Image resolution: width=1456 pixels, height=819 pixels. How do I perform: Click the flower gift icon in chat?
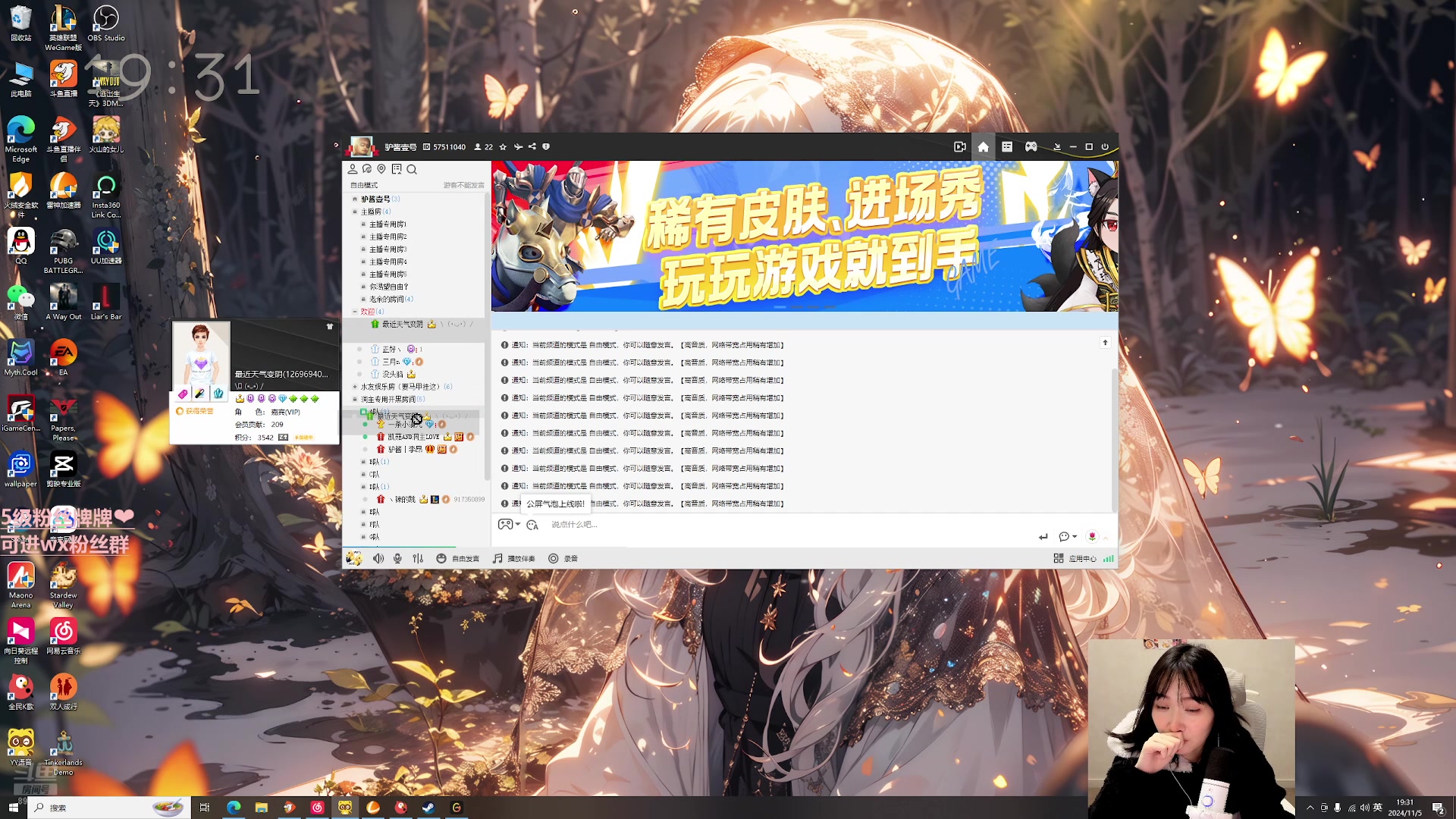click(x=1092, y=537)
